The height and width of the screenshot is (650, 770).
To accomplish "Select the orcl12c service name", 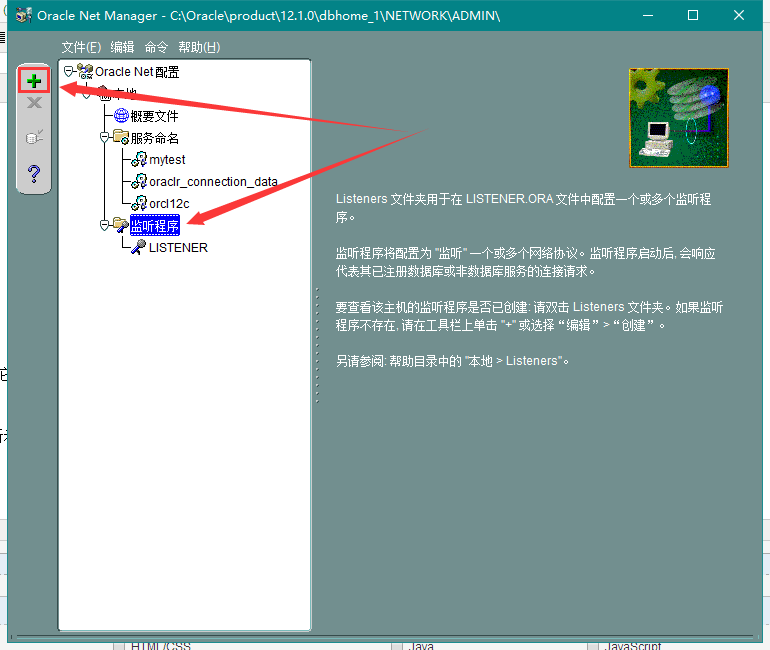I will click(x=169, y=204).
